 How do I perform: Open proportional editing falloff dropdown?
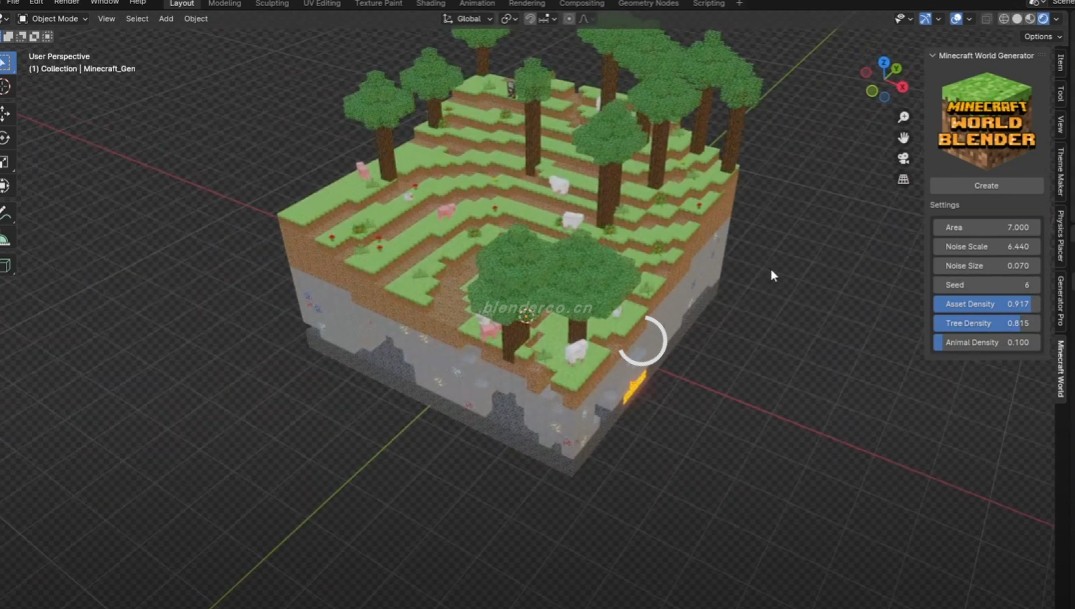tap(585, 19)
